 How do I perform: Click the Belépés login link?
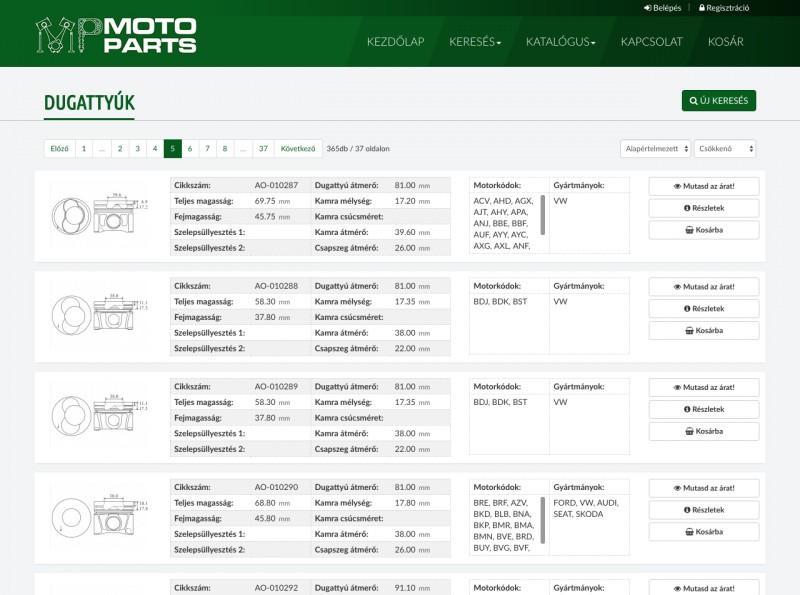pos(663,8)
